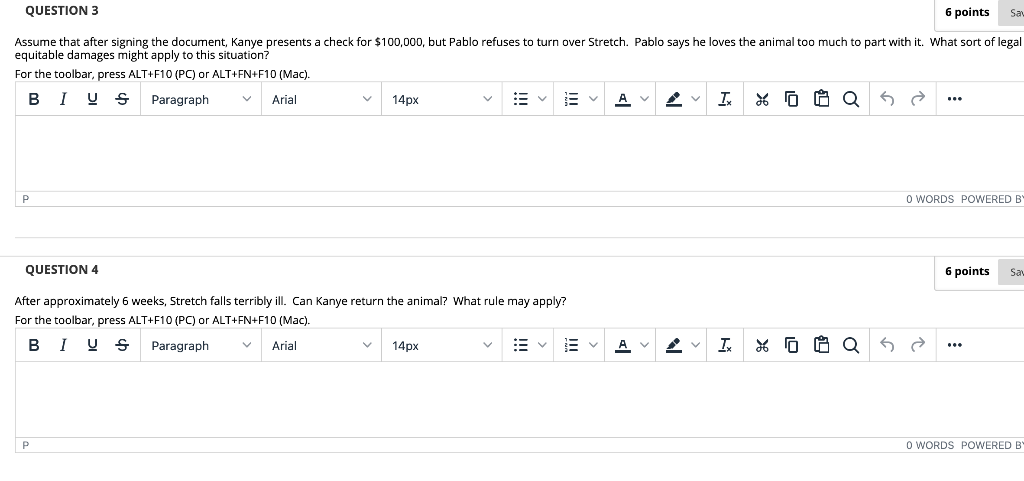Screen dimensions: 1024x481
Task: Click Copy icon in Question 4 toolbar
Action: 791,345
